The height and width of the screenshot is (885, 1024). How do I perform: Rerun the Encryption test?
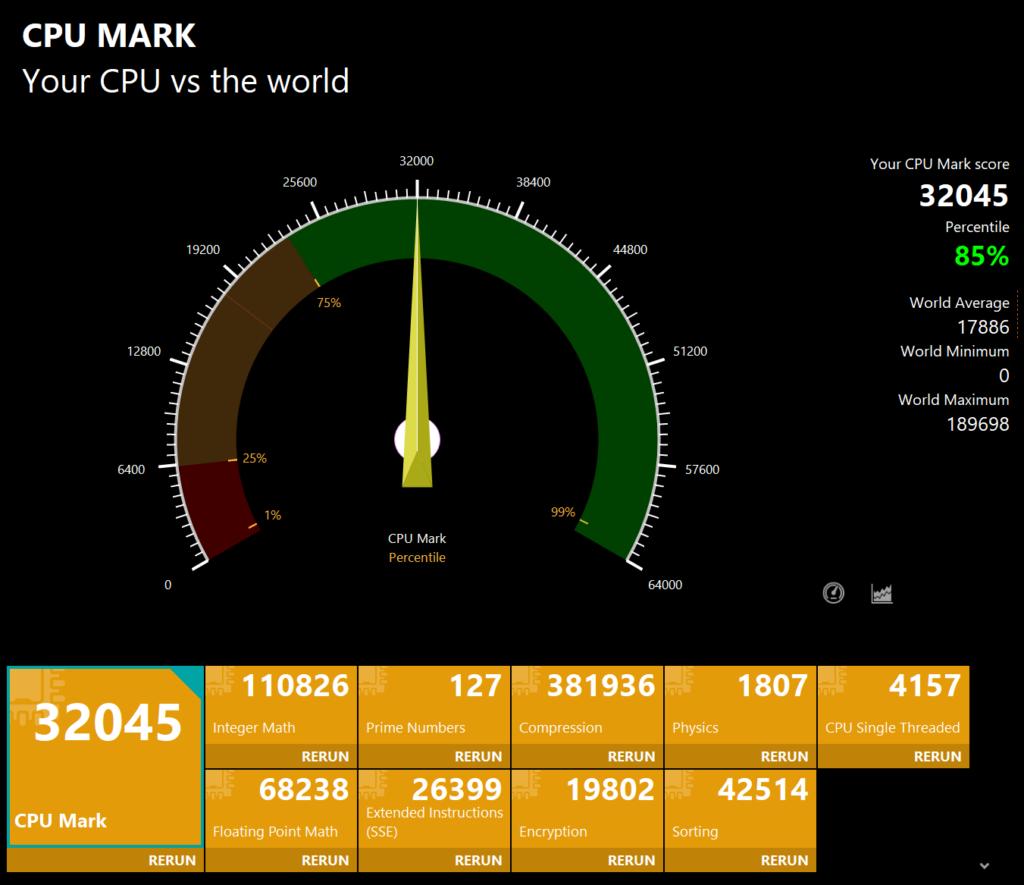632,860
